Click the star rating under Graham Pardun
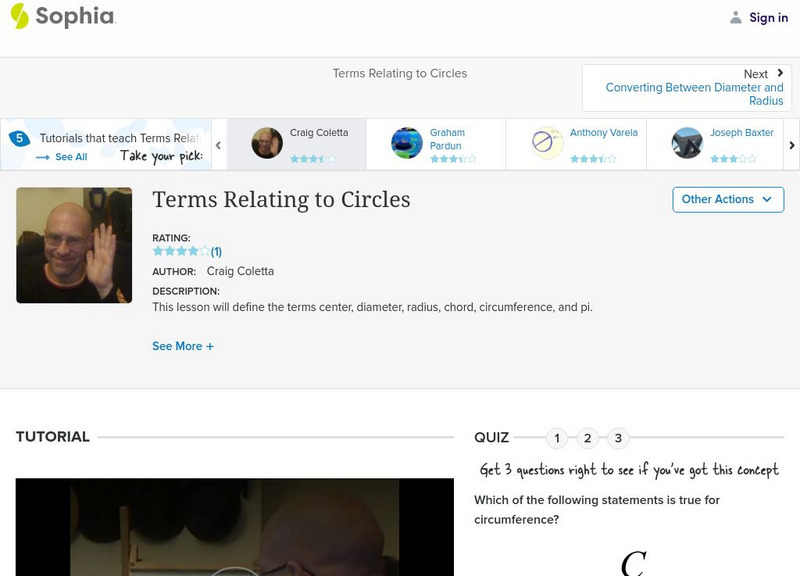800x576 pixels. point(453,159)
